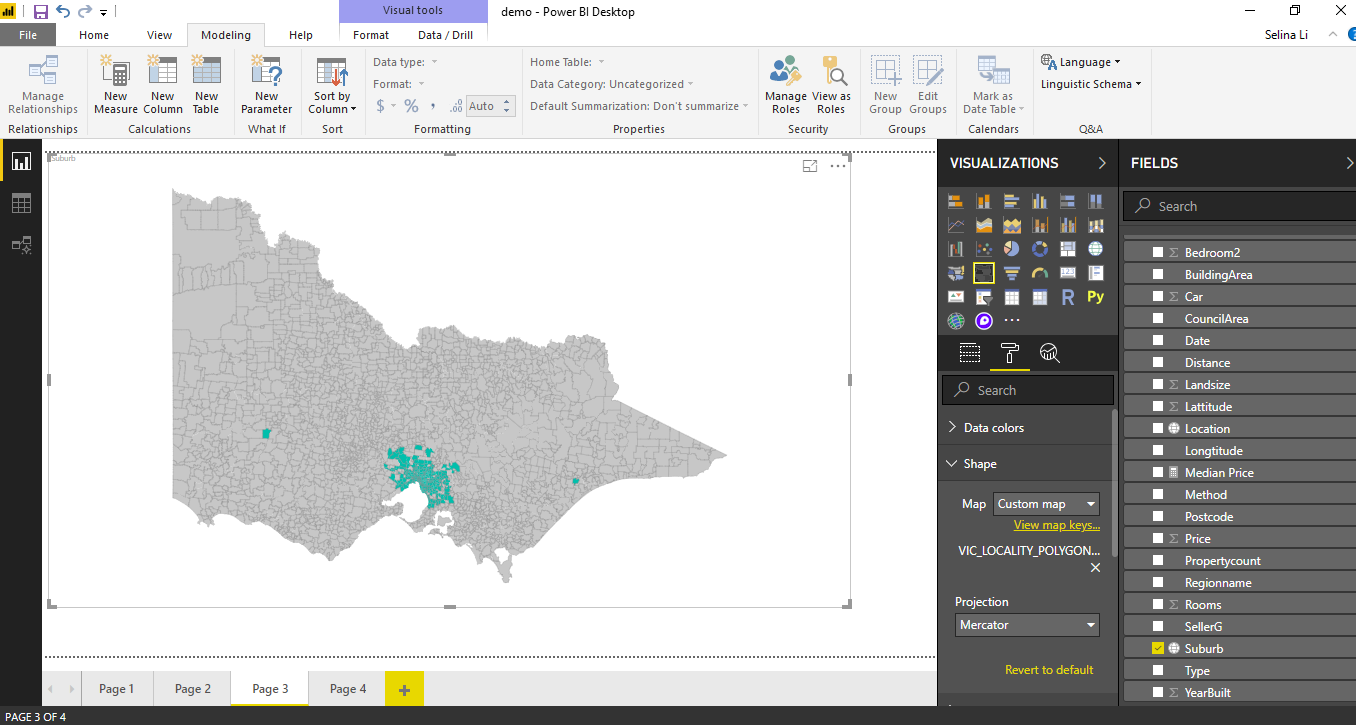Open the Projection dropdown
The height and width of the screenshot is (725, 1356).
(x=1027, y=625)
